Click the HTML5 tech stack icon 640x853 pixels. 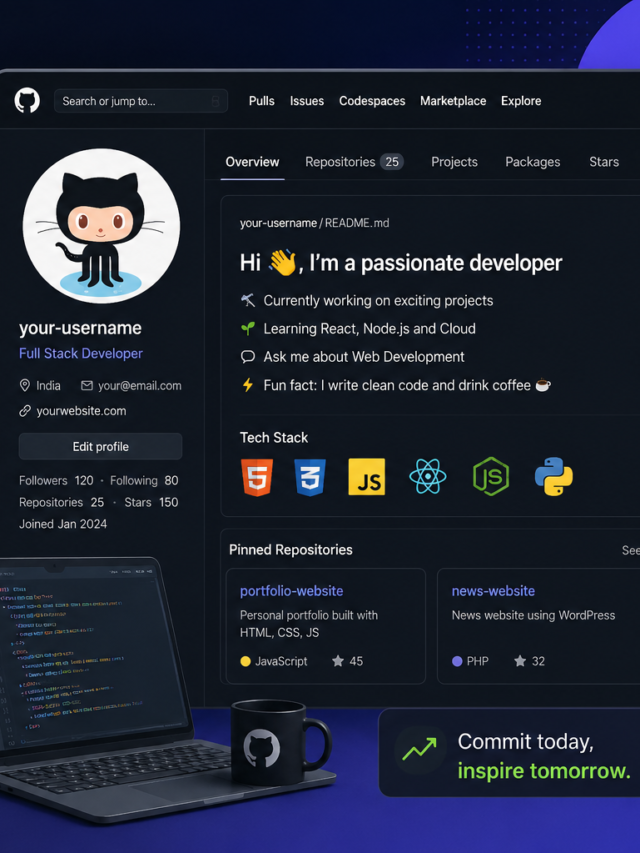point(257,477)
